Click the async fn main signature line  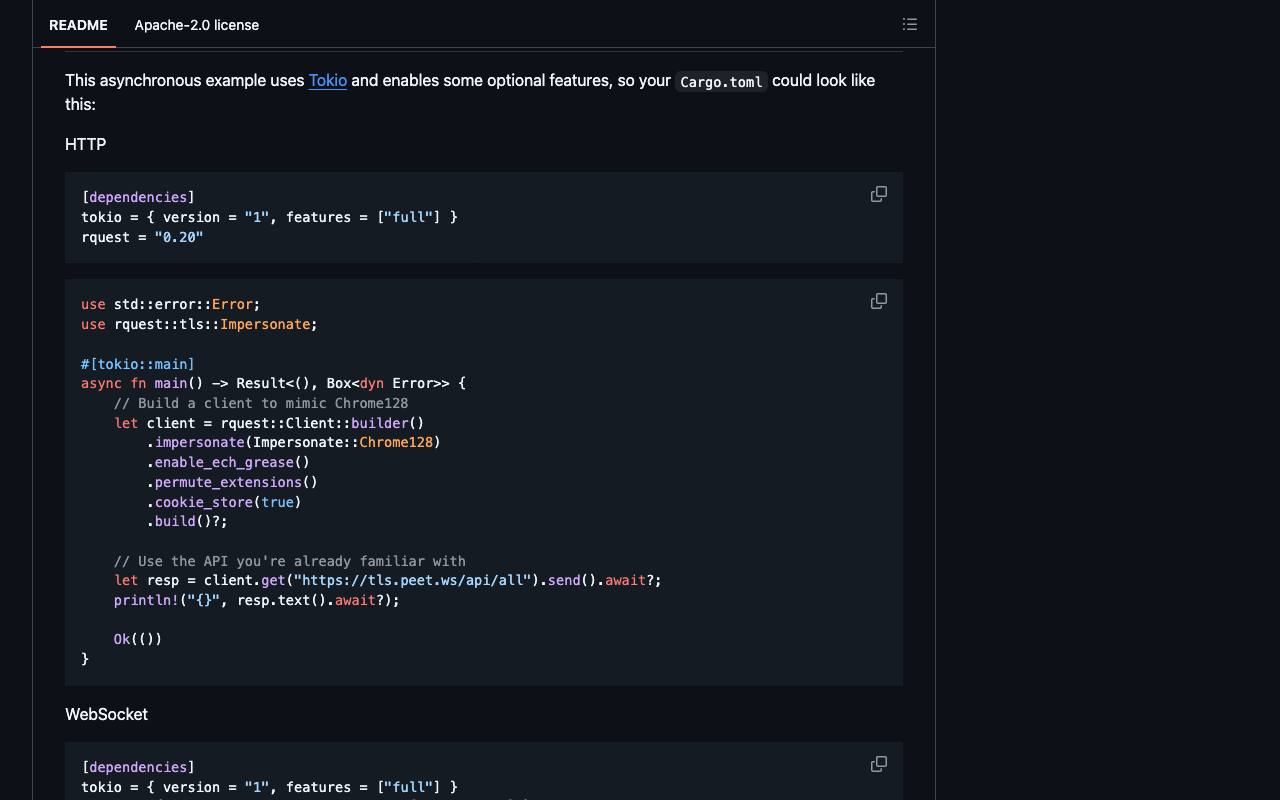click(x=274, y=383)
